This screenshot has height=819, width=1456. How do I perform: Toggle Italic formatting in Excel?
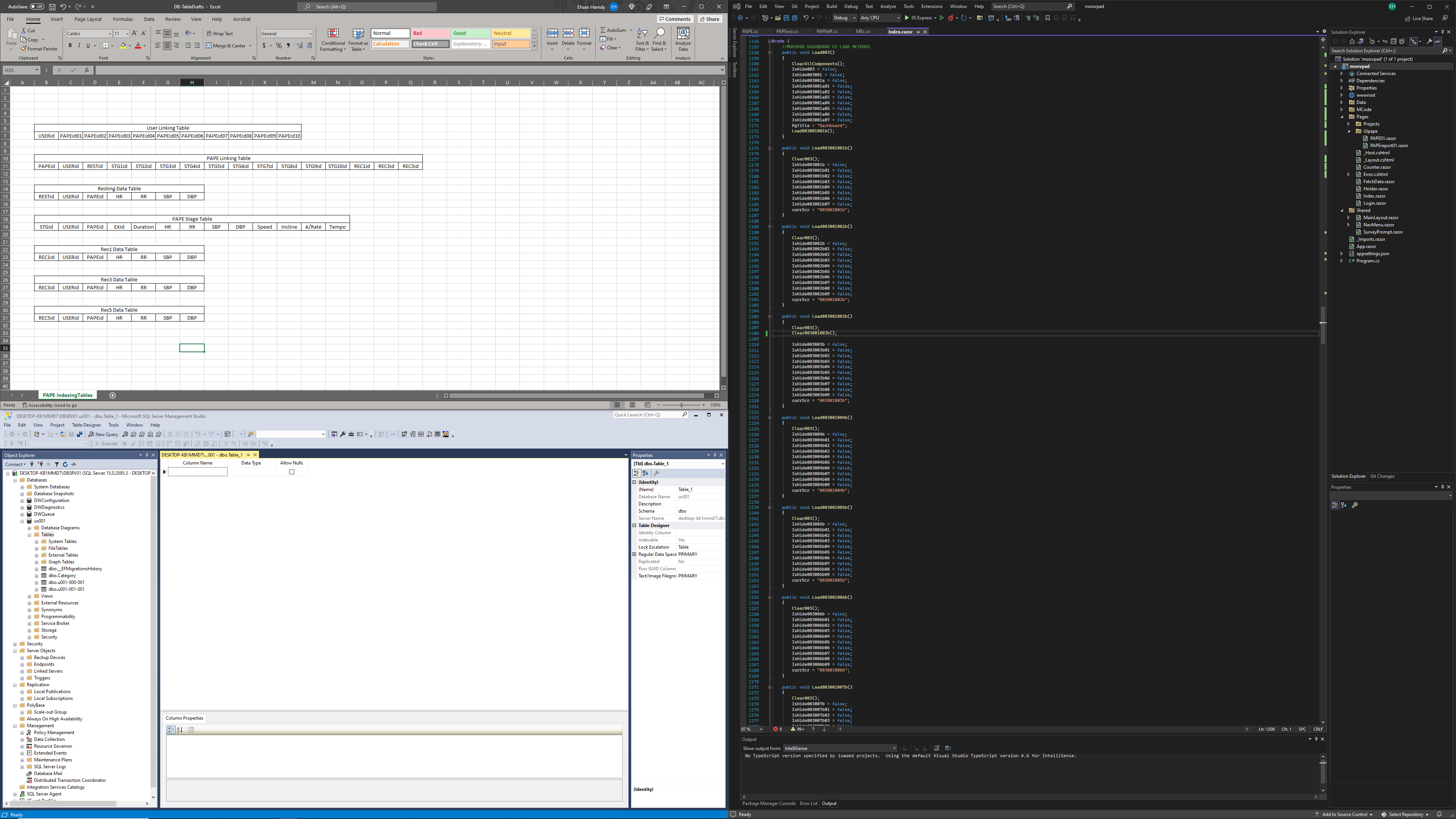[79, 45]
